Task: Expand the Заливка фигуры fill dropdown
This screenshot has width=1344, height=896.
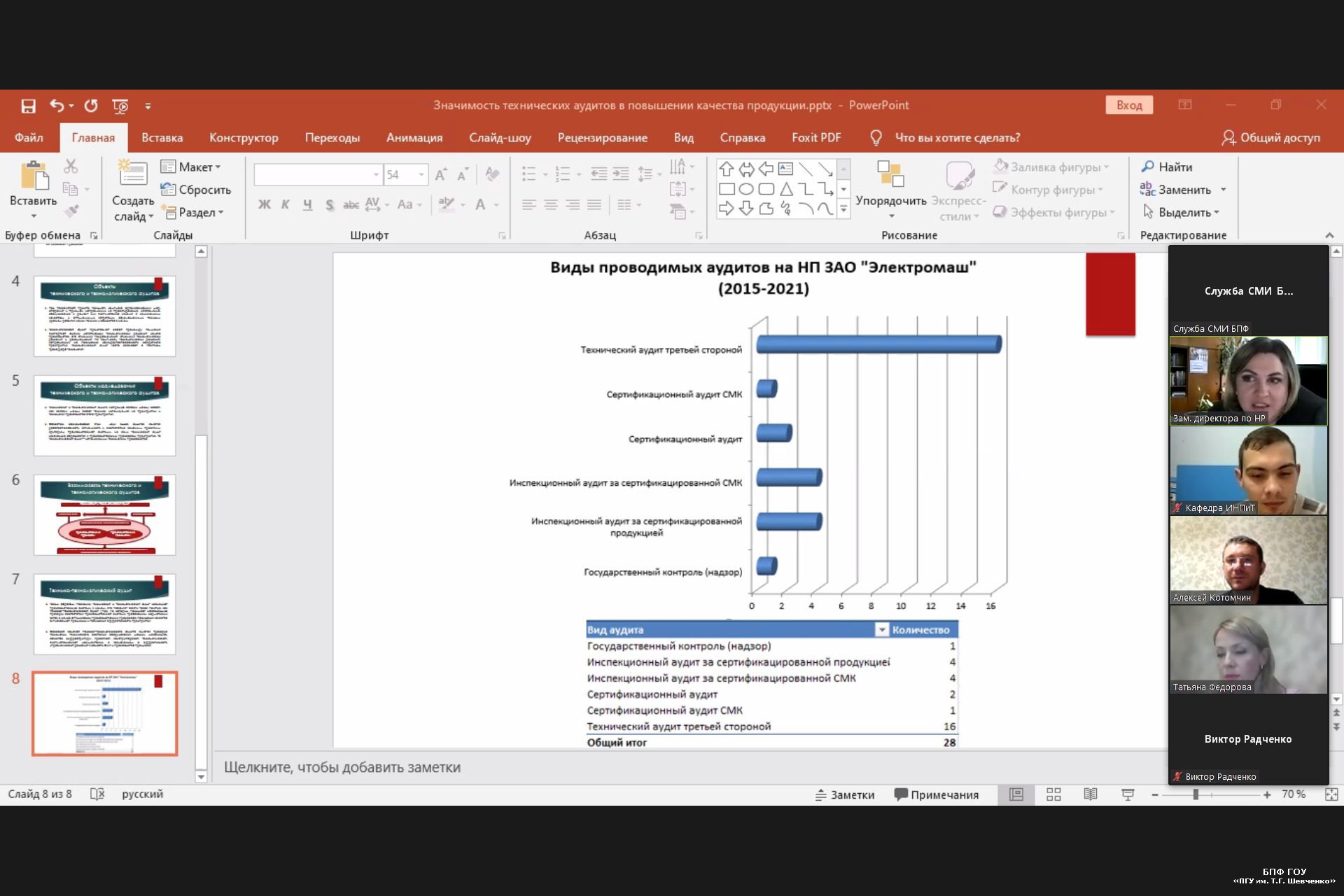Action: click(x=1106, y=167)
